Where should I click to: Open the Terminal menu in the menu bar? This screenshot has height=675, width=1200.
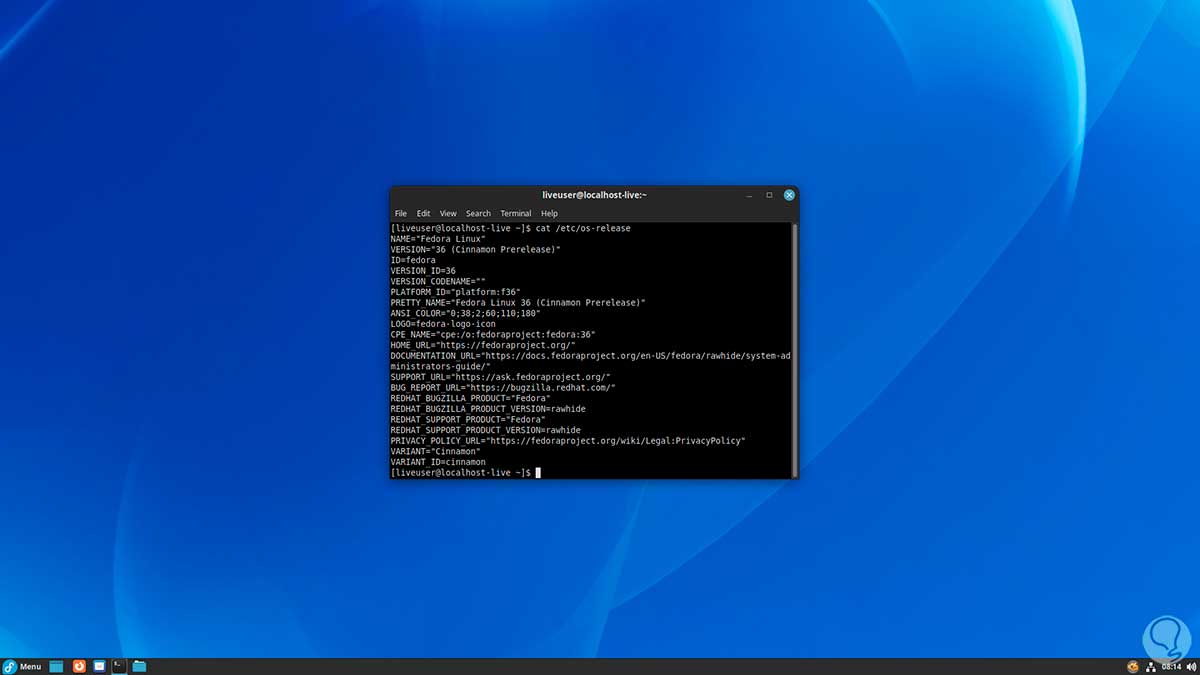(516, 213)
